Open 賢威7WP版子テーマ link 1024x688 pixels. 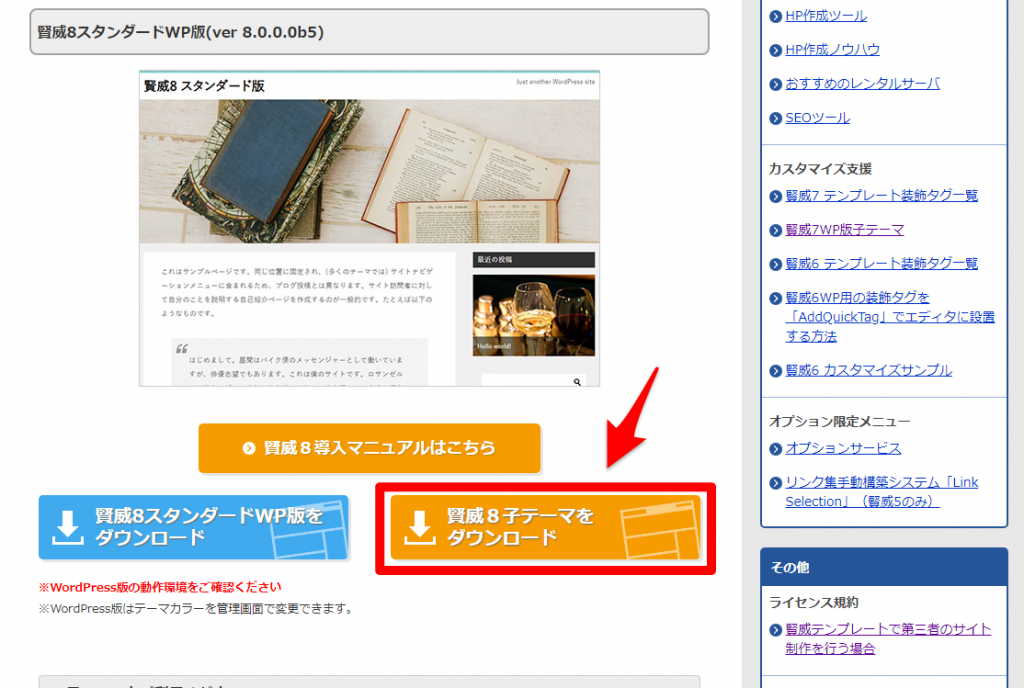844,229
